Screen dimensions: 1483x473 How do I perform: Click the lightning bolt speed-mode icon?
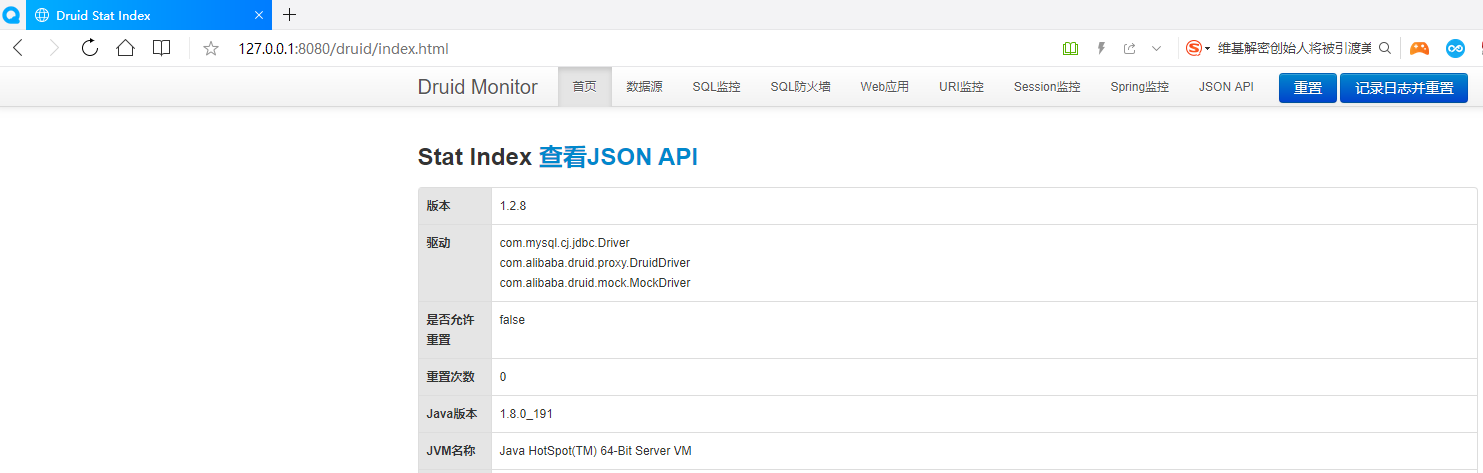1101,48
